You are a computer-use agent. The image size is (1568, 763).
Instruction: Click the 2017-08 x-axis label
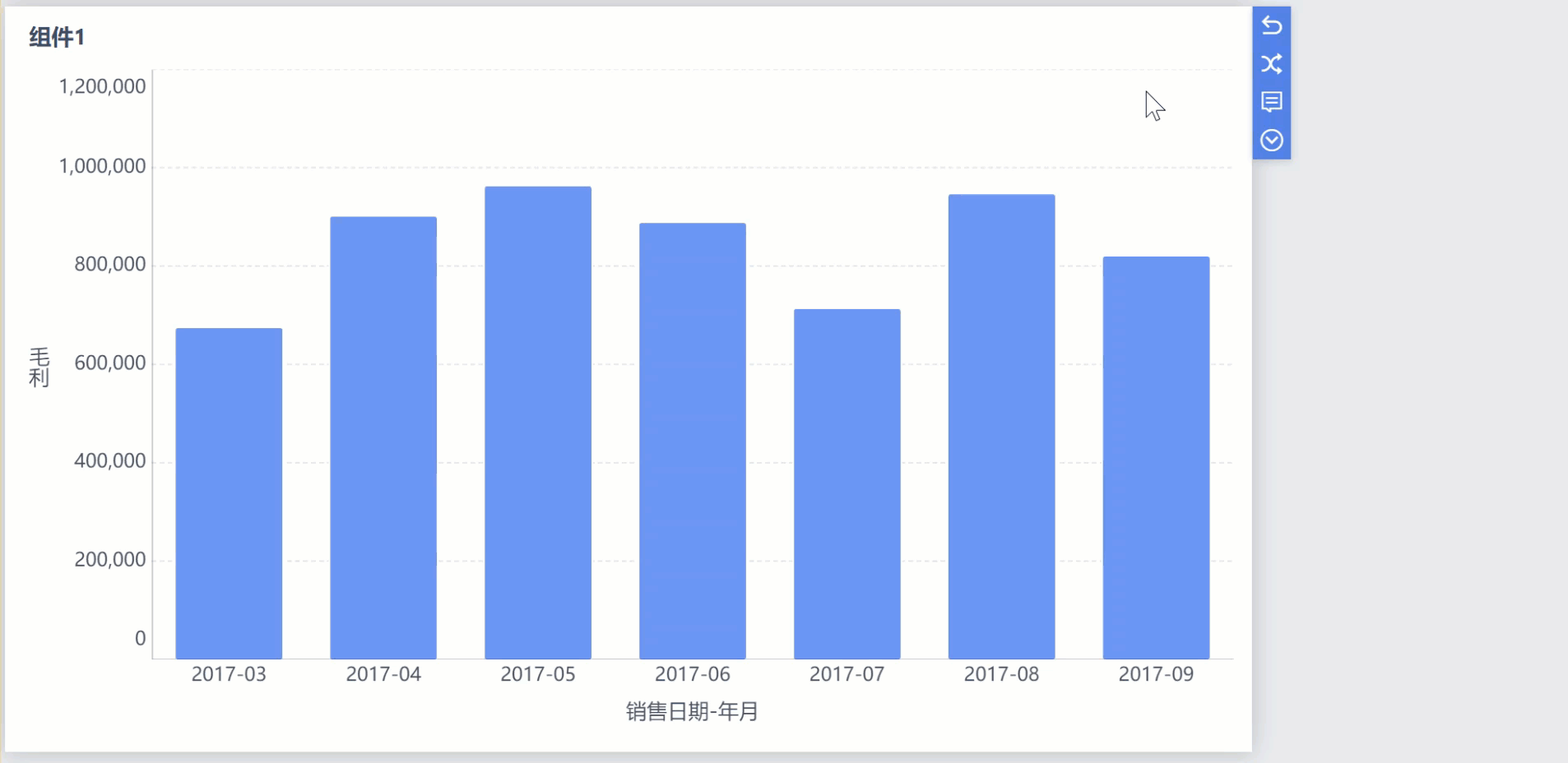(1001, 674)
